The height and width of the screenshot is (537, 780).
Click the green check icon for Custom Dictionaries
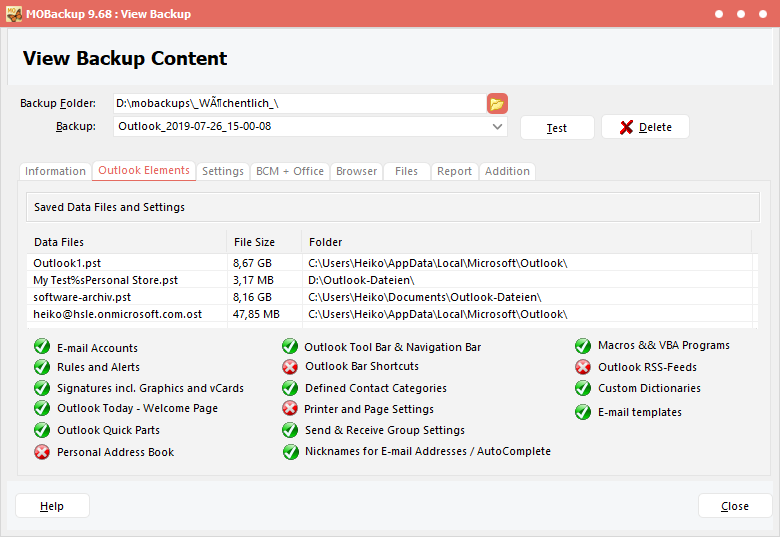(583, 388)
